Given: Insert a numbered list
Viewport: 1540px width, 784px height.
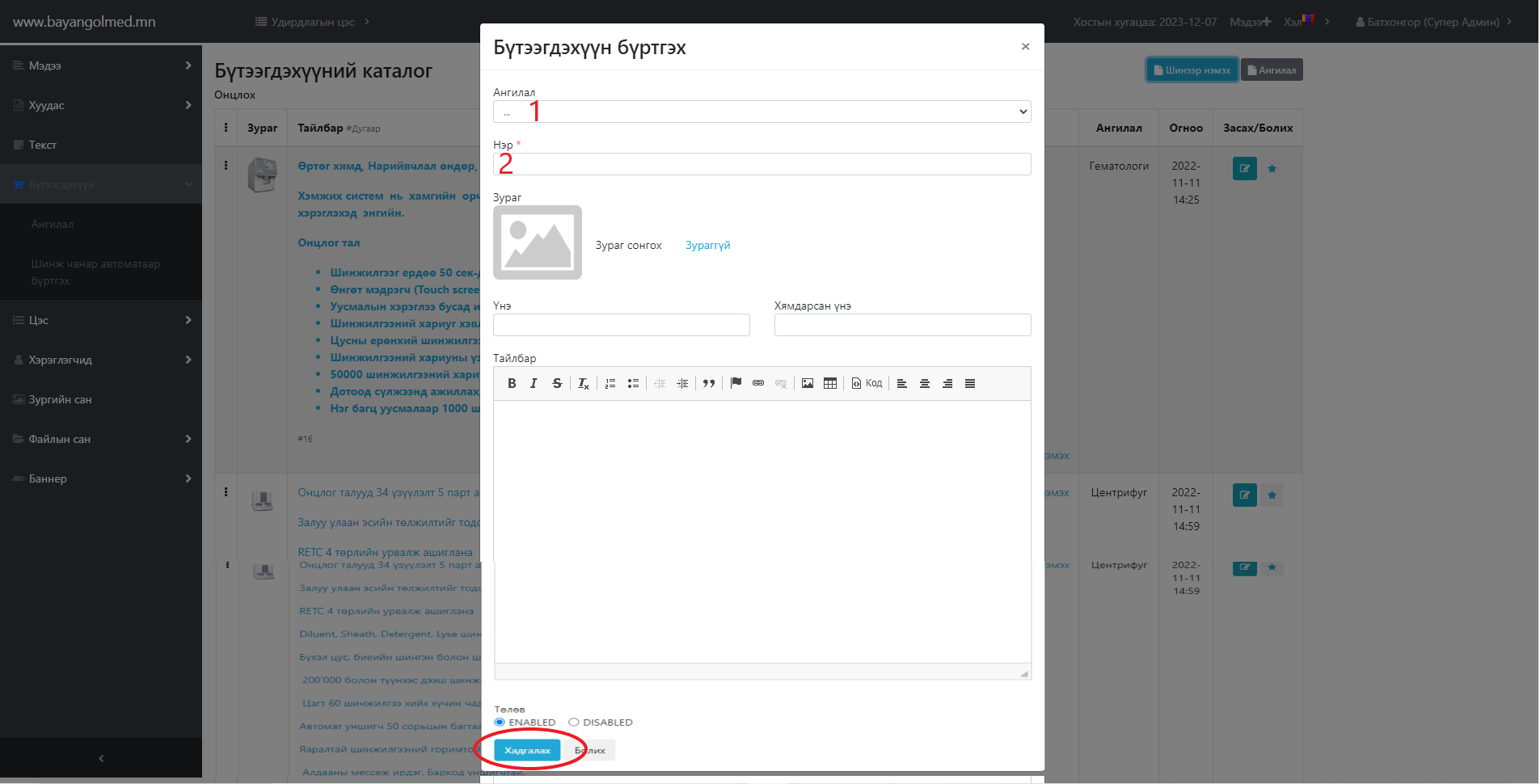Looking at the screenshot, I should click(610, 384).
